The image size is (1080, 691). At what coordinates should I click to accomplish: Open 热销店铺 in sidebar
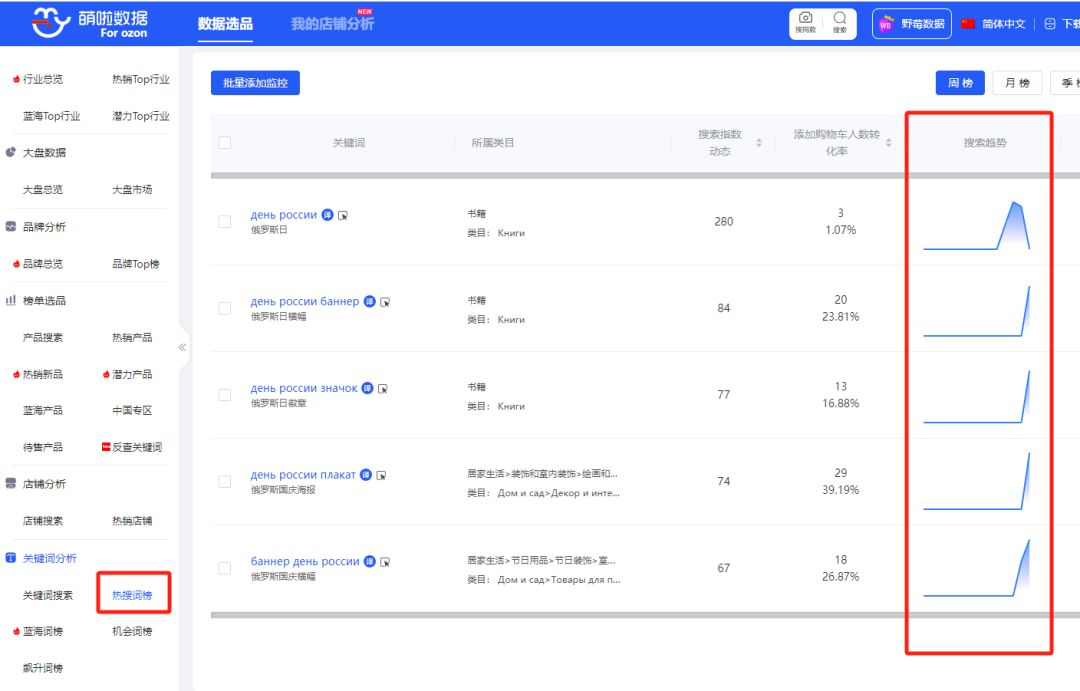[x=132, y=521]
